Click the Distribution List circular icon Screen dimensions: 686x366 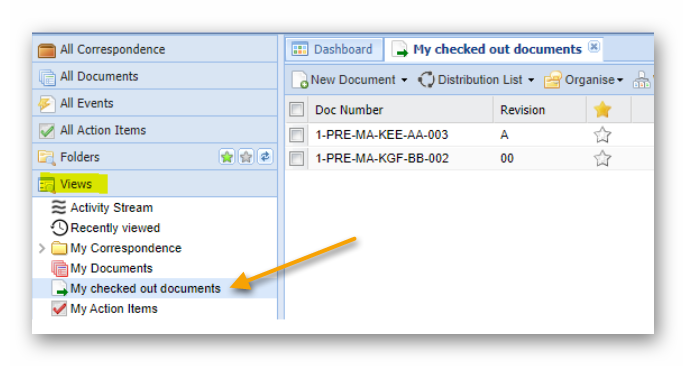(426, 80)
